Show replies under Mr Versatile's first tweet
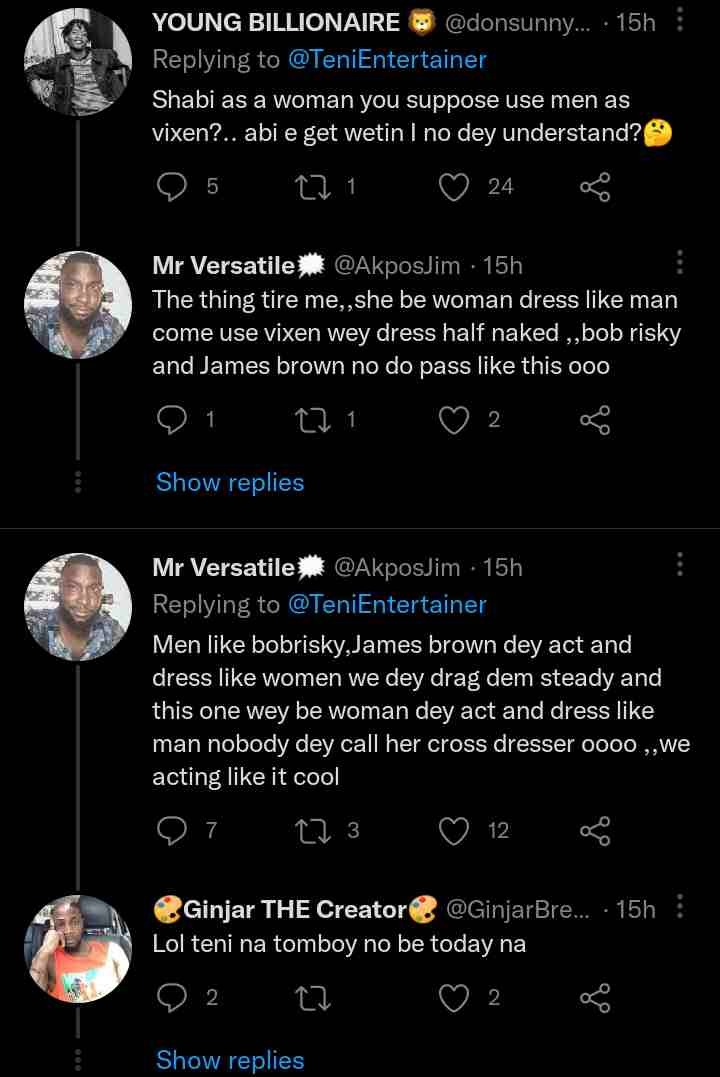Viewport: 720px width, 1077px height. coord(230,482)
